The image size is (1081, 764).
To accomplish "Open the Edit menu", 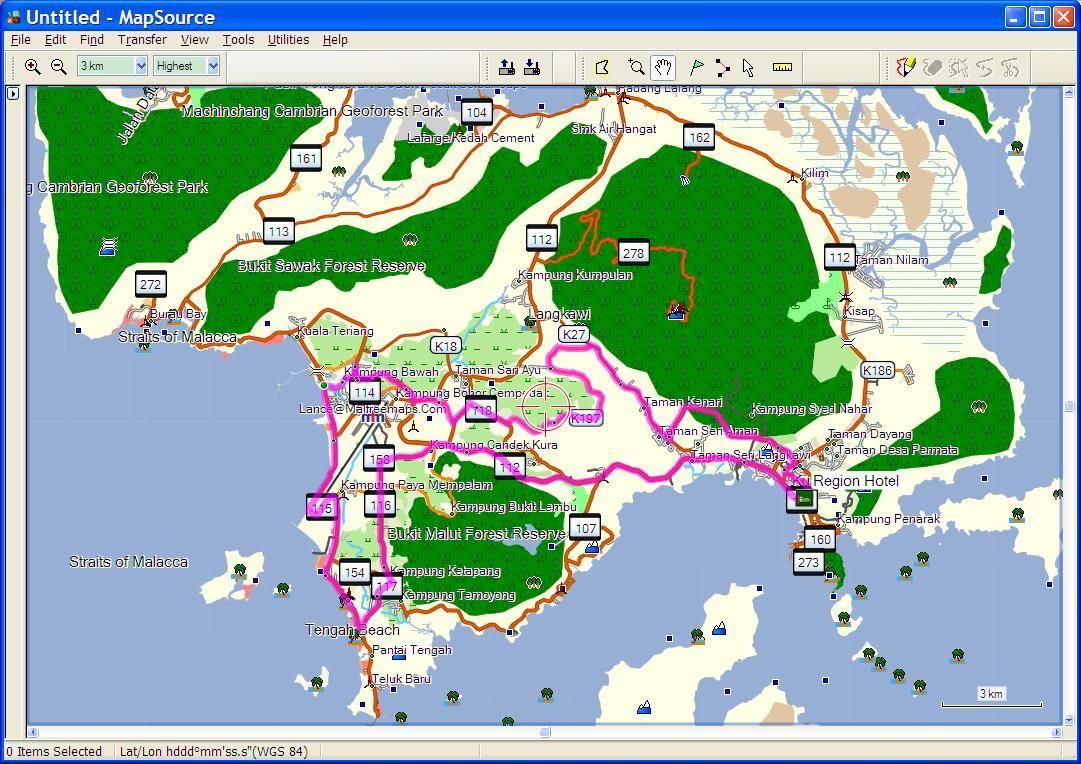I will (55, 40).
